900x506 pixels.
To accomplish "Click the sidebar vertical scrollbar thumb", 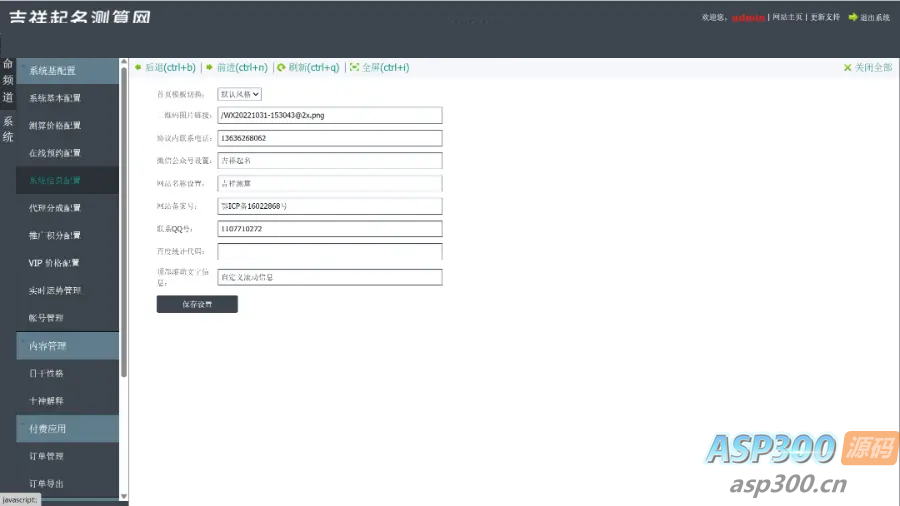I will point(124,223).
